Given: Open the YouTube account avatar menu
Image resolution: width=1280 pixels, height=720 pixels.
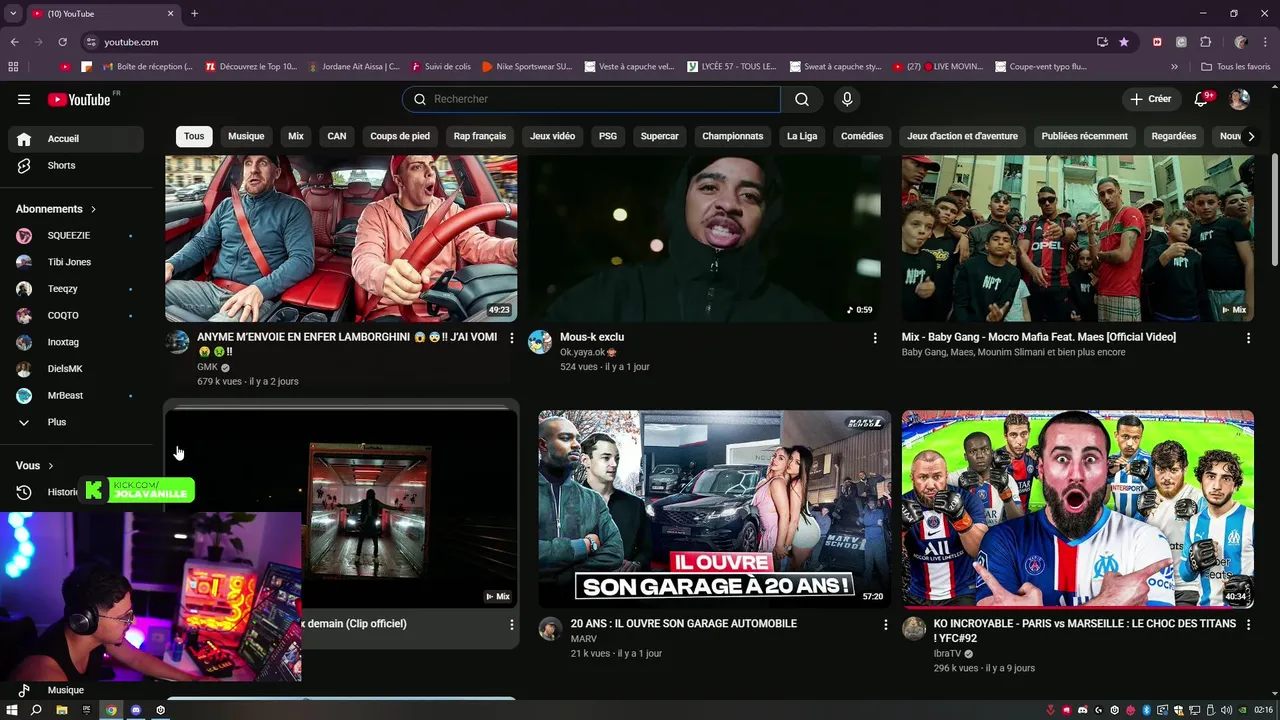Looking at the screenshot, I should [1239, 99].
